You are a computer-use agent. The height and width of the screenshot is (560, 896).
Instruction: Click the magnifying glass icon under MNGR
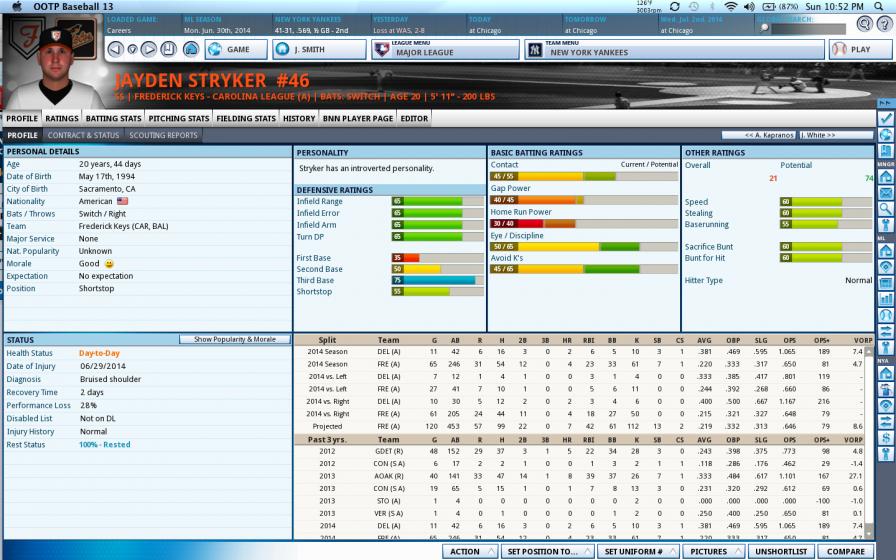[886, 209]
